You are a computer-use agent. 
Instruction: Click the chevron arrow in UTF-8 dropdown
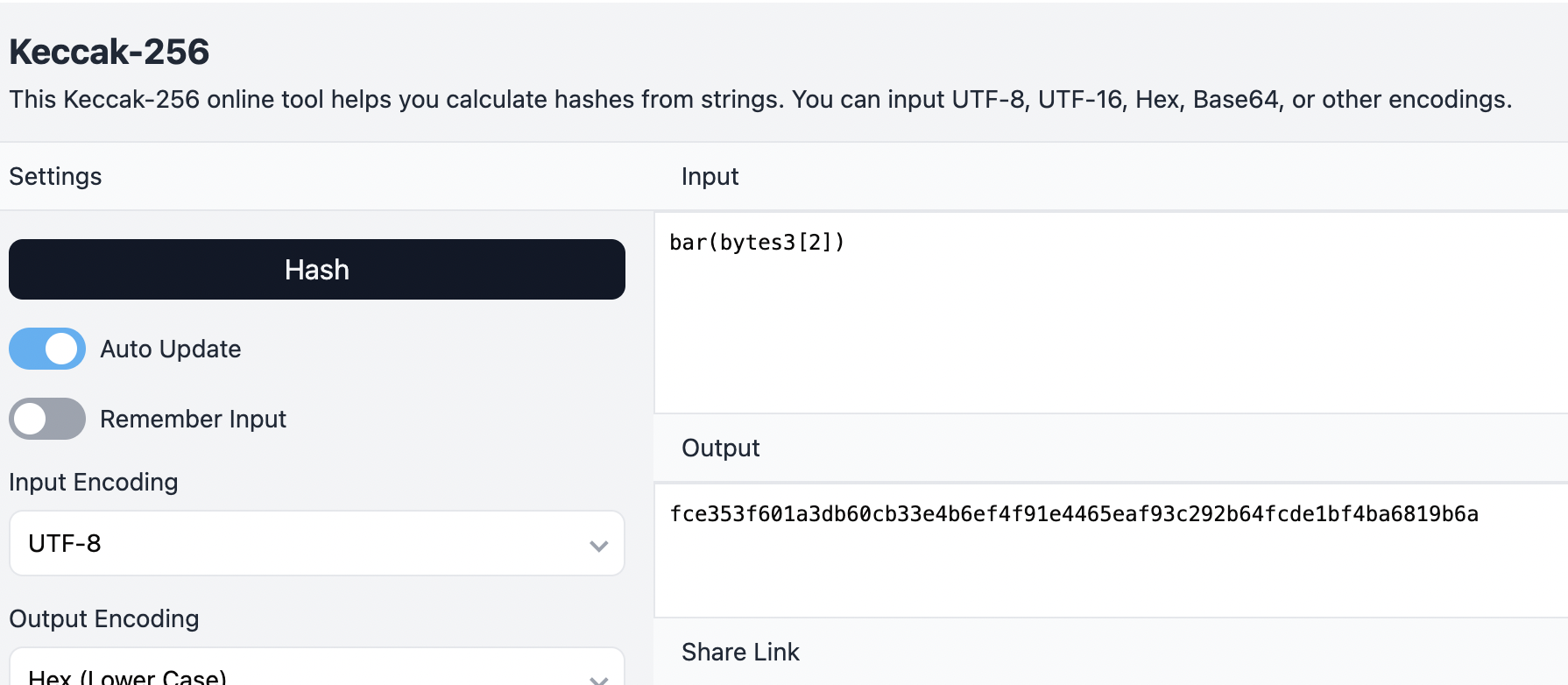point(599,546)
